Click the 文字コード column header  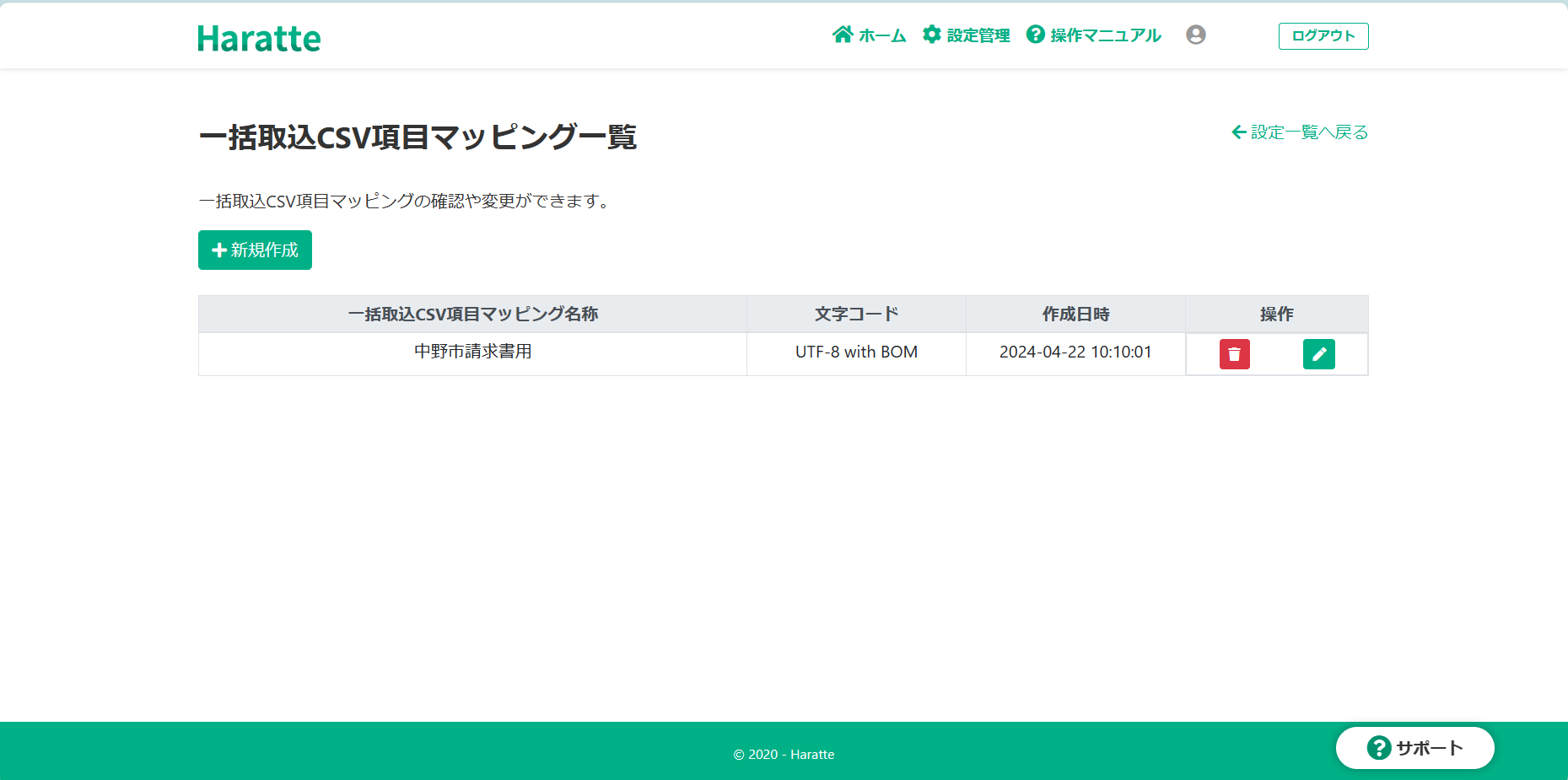pyautogui.click(x=856, y=314)
